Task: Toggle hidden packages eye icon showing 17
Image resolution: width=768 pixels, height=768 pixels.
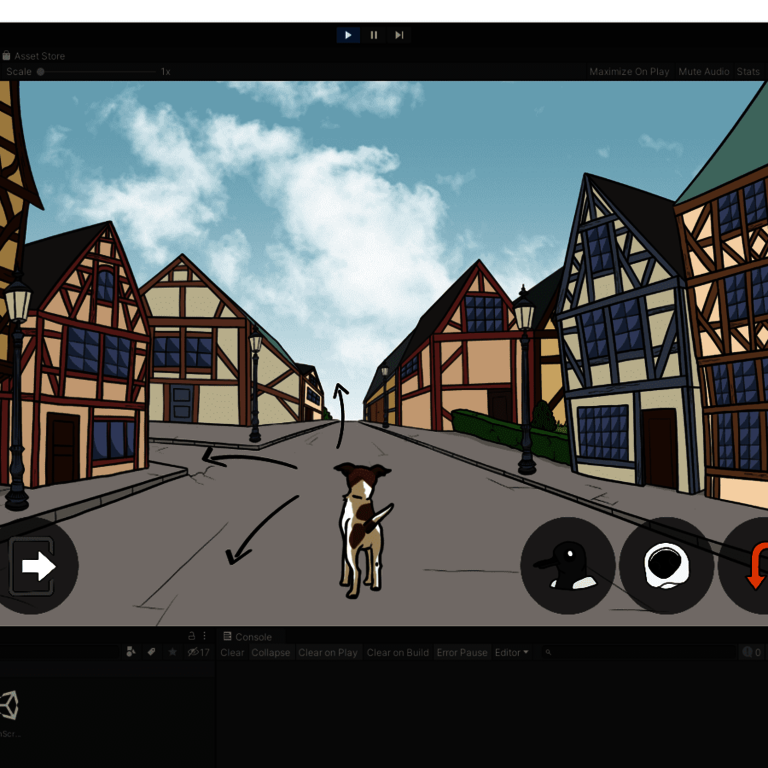Action: pyautogui.click(x=198, y=652)
